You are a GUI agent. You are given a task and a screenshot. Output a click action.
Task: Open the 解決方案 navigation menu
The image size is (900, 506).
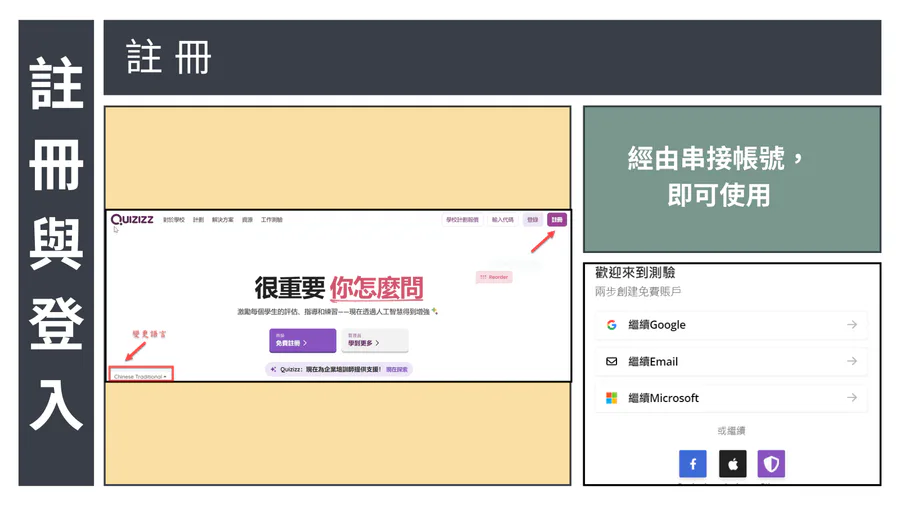pyautogui.click(x=222, y=220)
